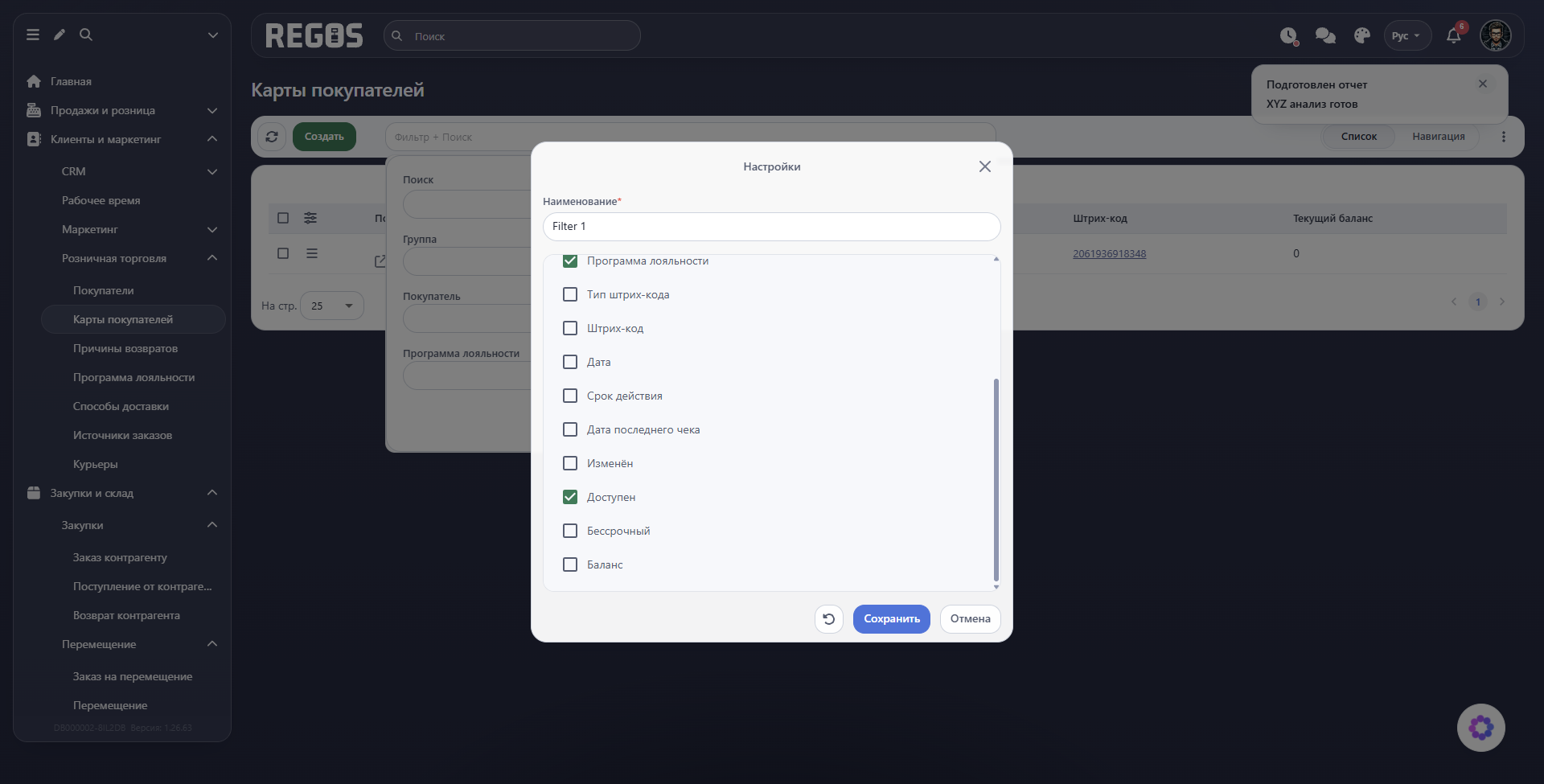Open the rows per page 25 dropdown

(332, 306)
